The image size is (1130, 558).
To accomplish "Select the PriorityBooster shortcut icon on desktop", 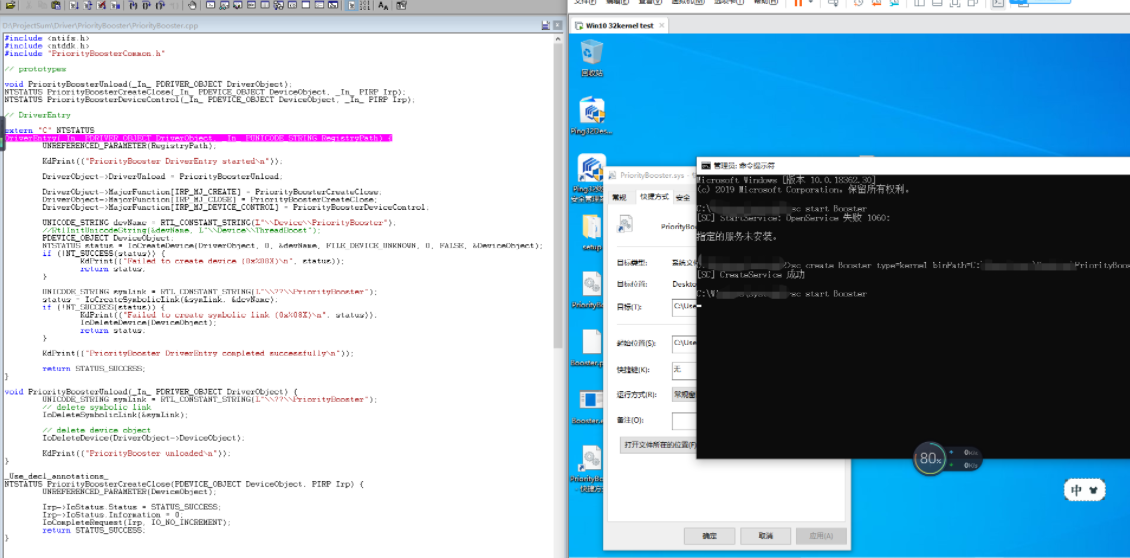I will point(592,469).
